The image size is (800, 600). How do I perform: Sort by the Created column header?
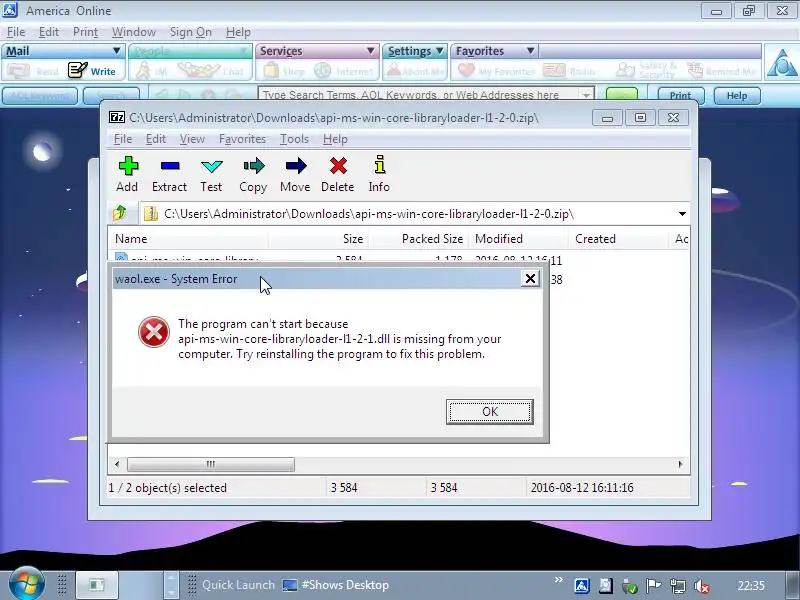(x=618, y=239)
